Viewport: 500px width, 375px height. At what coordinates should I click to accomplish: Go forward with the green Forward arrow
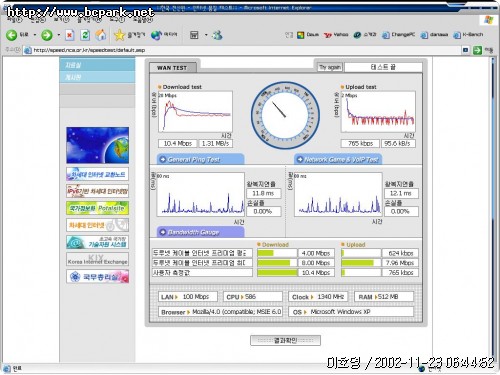47,35
